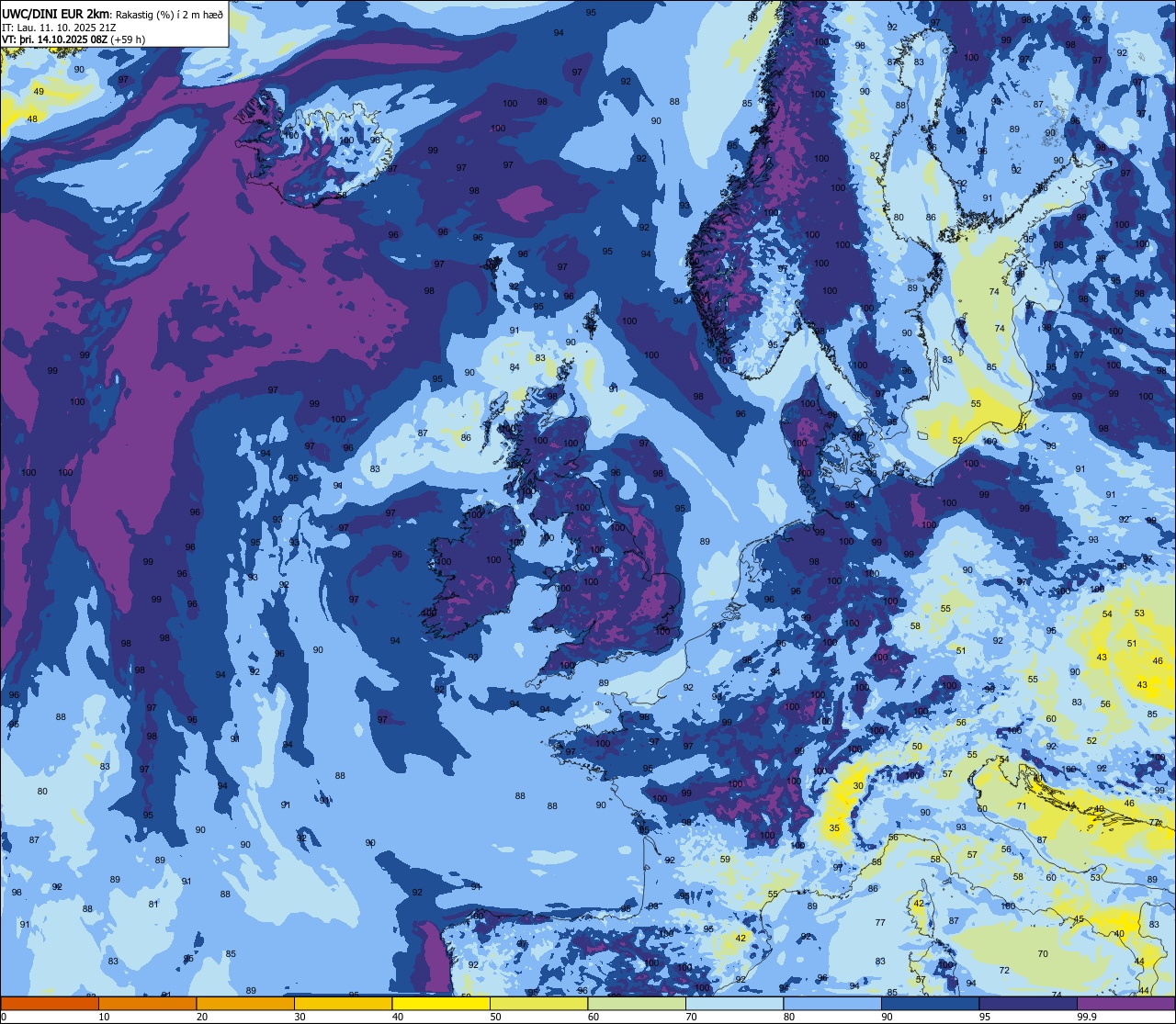Click the 95–99.9 navy legend swatch
This screenshot has width=1176, height=1024.
[x=1028, y=1004]
